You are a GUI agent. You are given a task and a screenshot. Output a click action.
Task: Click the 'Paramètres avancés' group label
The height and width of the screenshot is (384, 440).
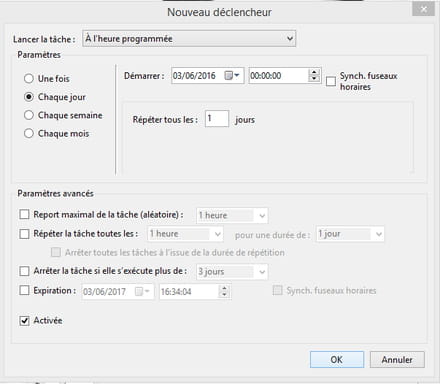pos(55,193)
